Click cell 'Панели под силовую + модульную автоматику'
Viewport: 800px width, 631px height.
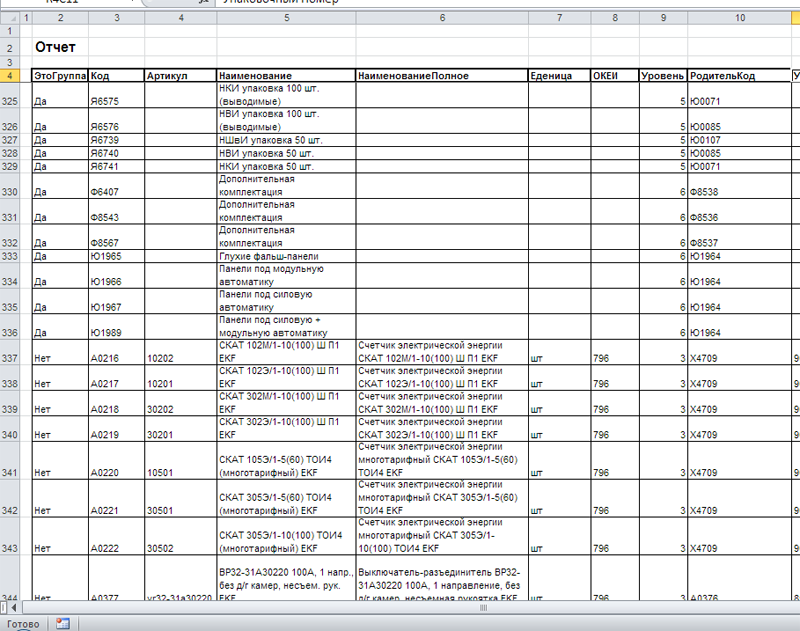click(x=286, y=326)
